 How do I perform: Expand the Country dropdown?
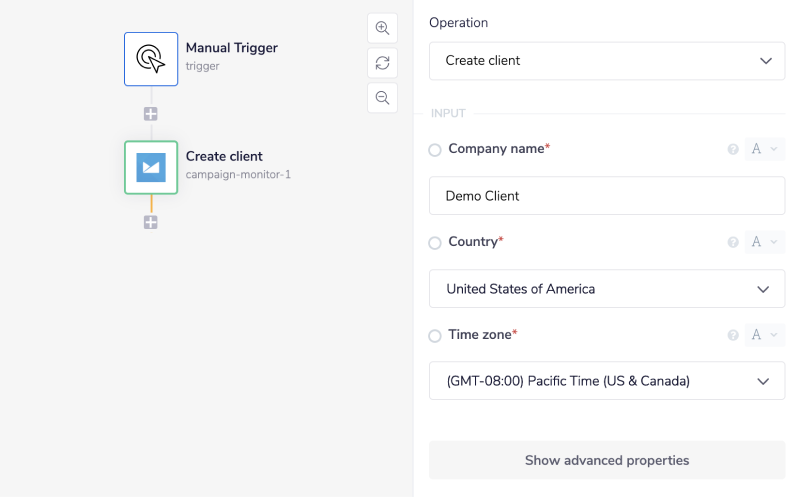[607, 289]
